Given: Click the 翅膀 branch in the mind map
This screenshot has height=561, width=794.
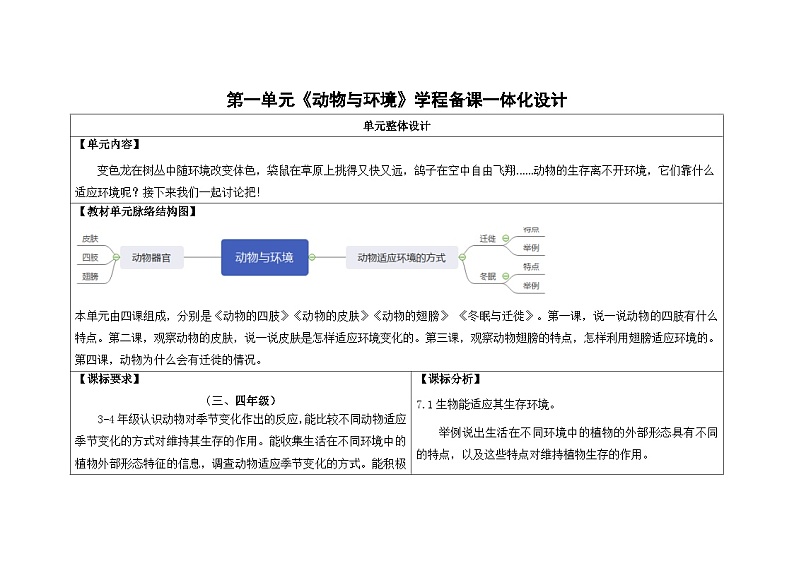Looking at the screenshot, I should 90,276.
